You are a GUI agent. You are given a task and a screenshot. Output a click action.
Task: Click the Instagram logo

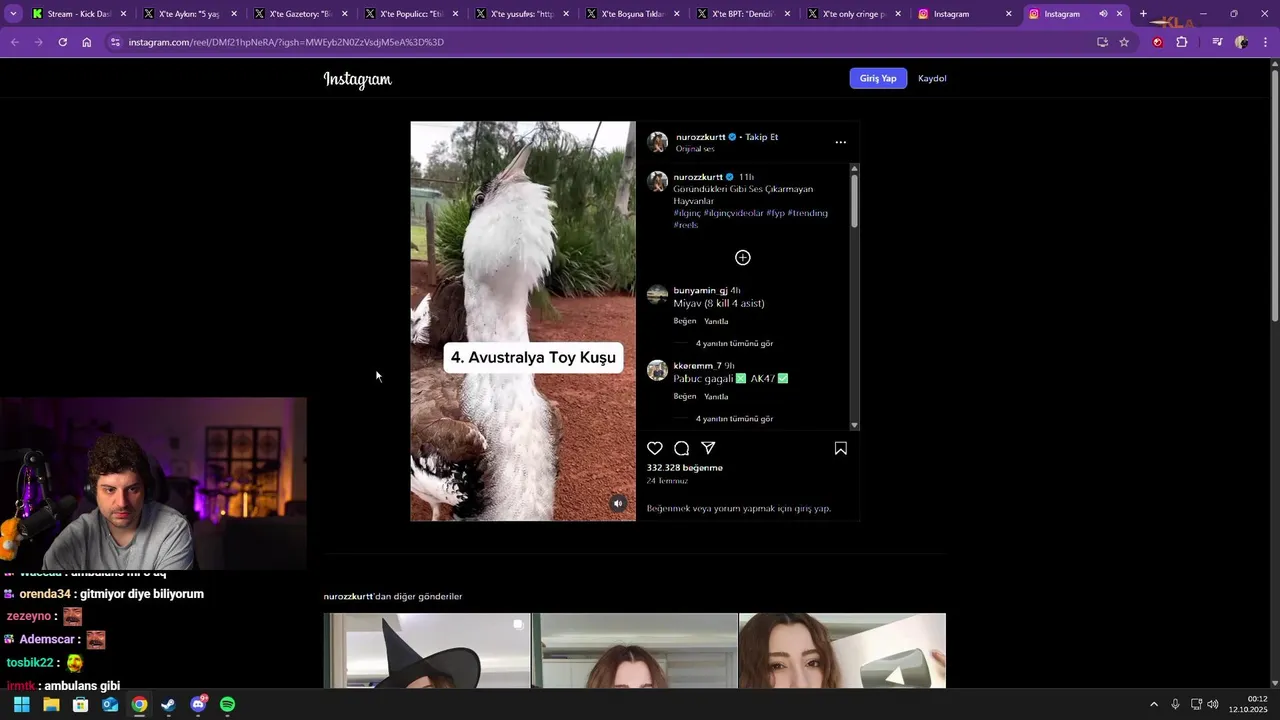[x=358, y=79]
